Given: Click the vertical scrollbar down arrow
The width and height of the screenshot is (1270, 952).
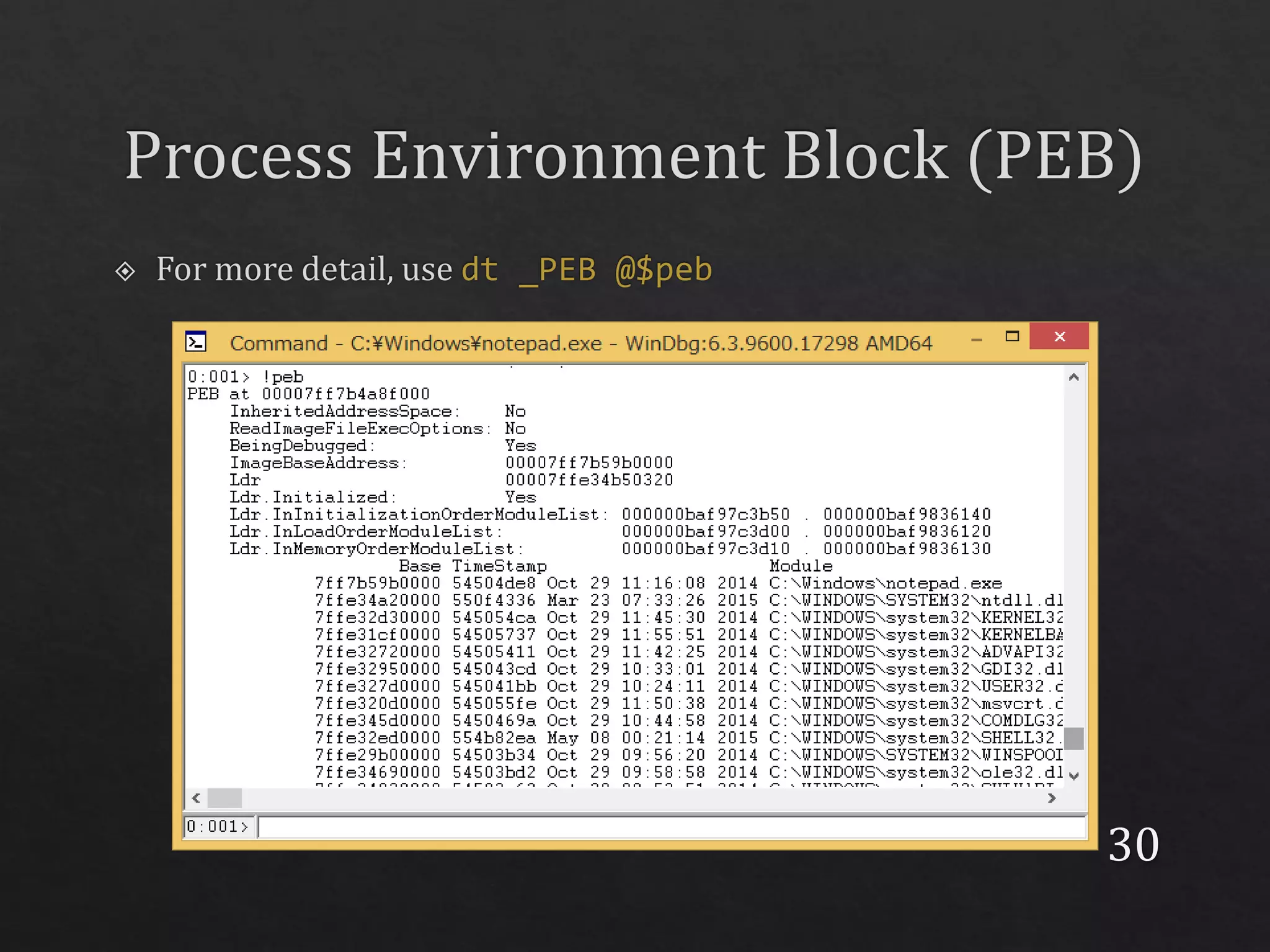Looking at the screenshot, I should [x=1074, y=775].
